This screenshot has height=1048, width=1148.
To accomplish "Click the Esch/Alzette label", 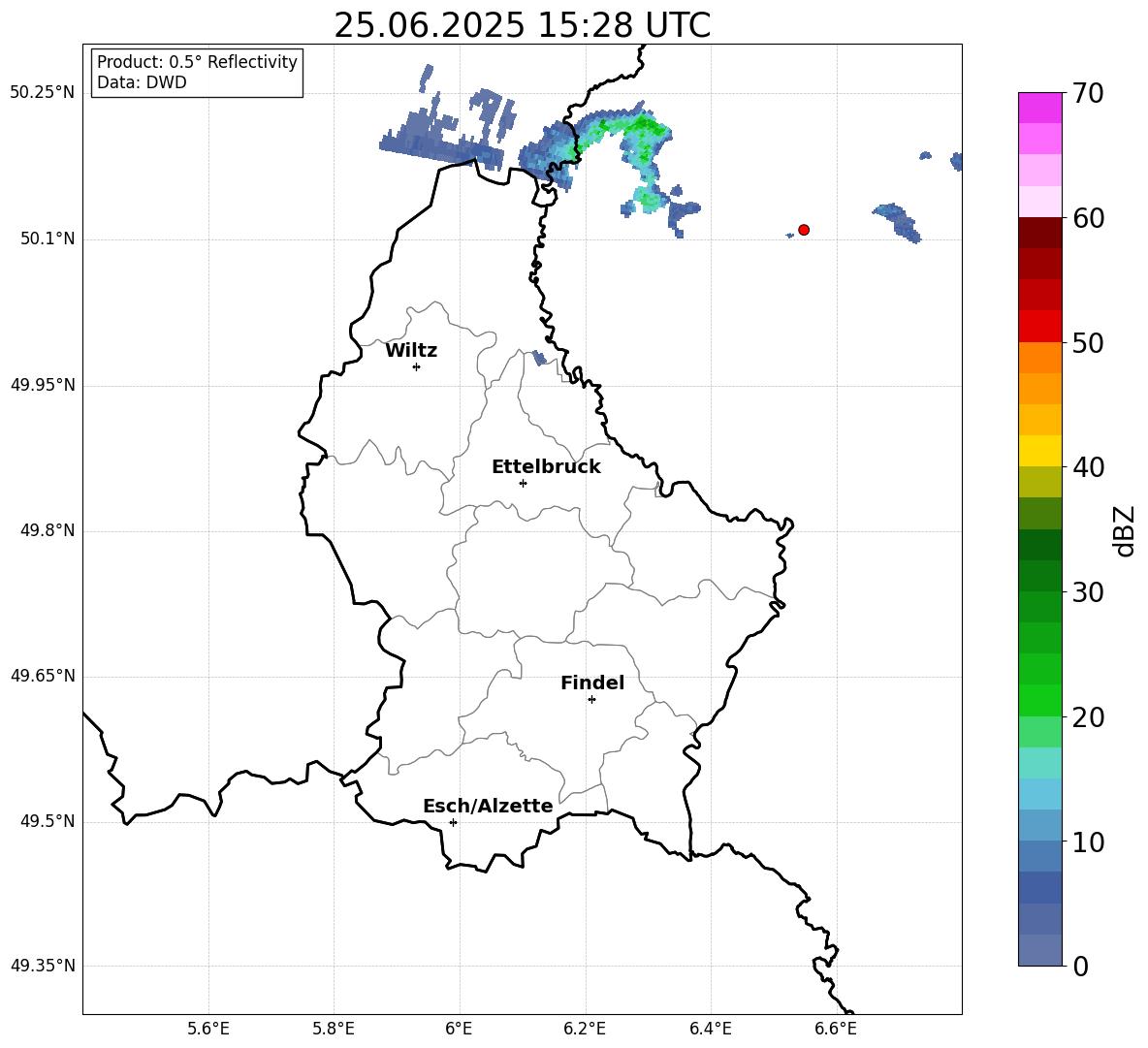I will click(x=488, y=807).
